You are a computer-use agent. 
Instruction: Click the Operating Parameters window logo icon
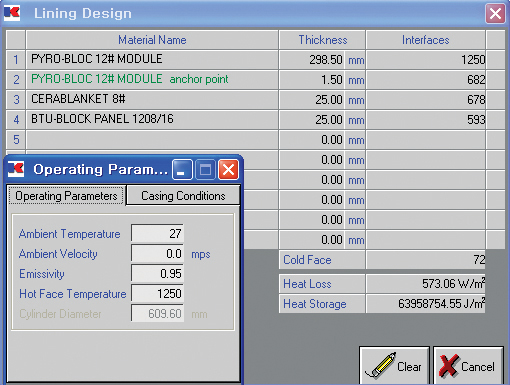16,169
